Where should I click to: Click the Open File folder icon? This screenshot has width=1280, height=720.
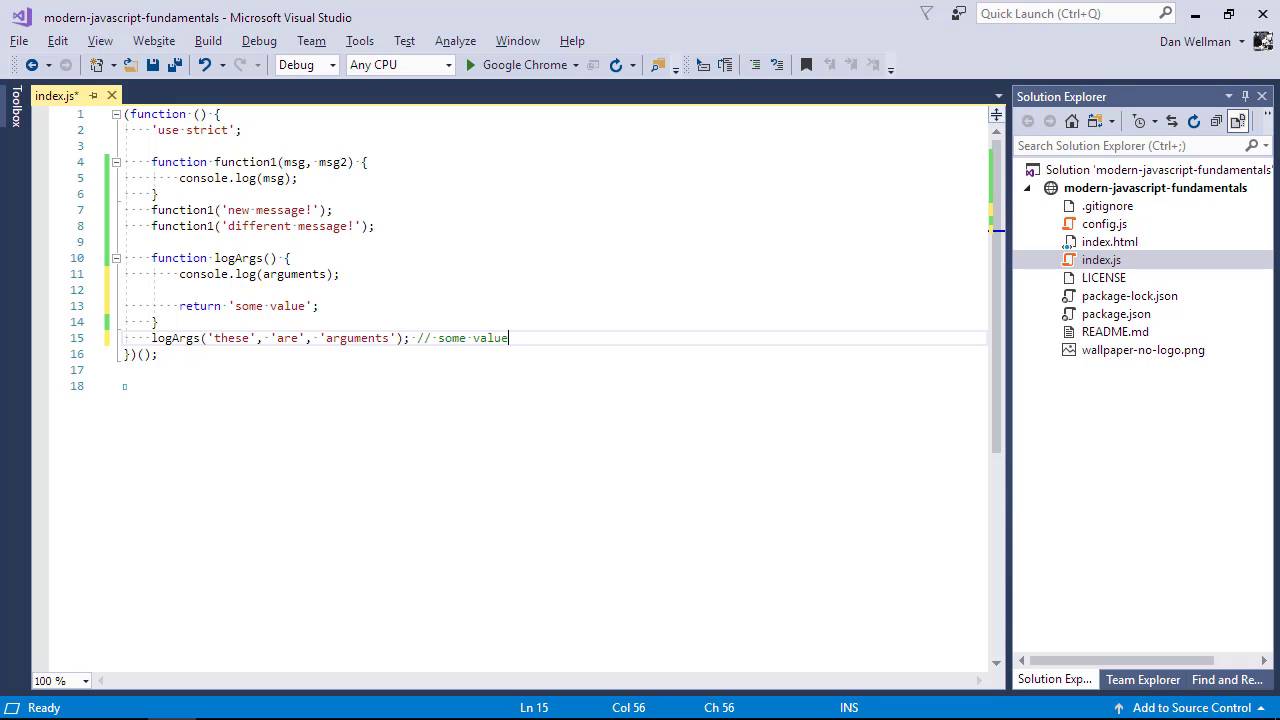(x=131, y=65)
